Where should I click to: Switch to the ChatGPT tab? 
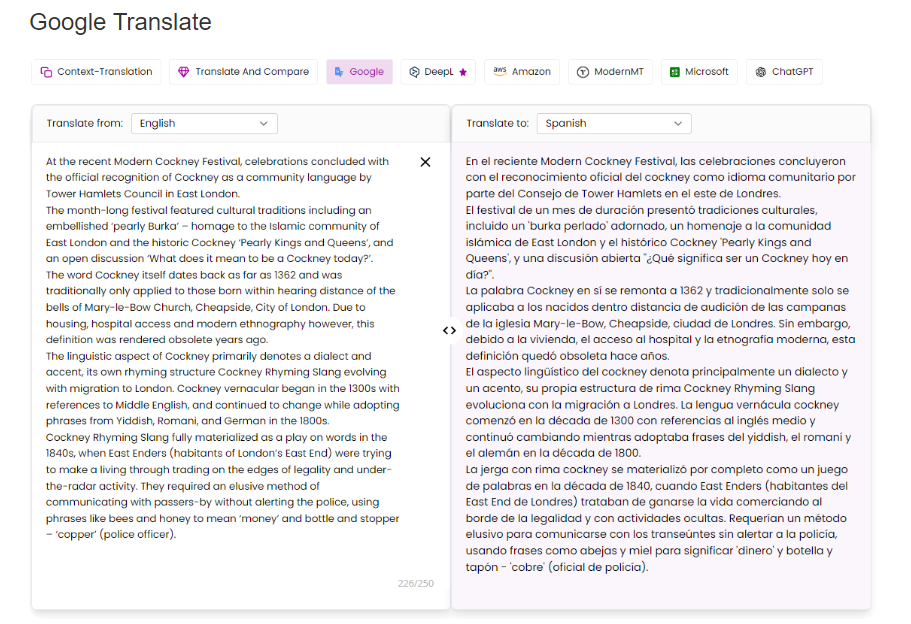click(784, 71)
